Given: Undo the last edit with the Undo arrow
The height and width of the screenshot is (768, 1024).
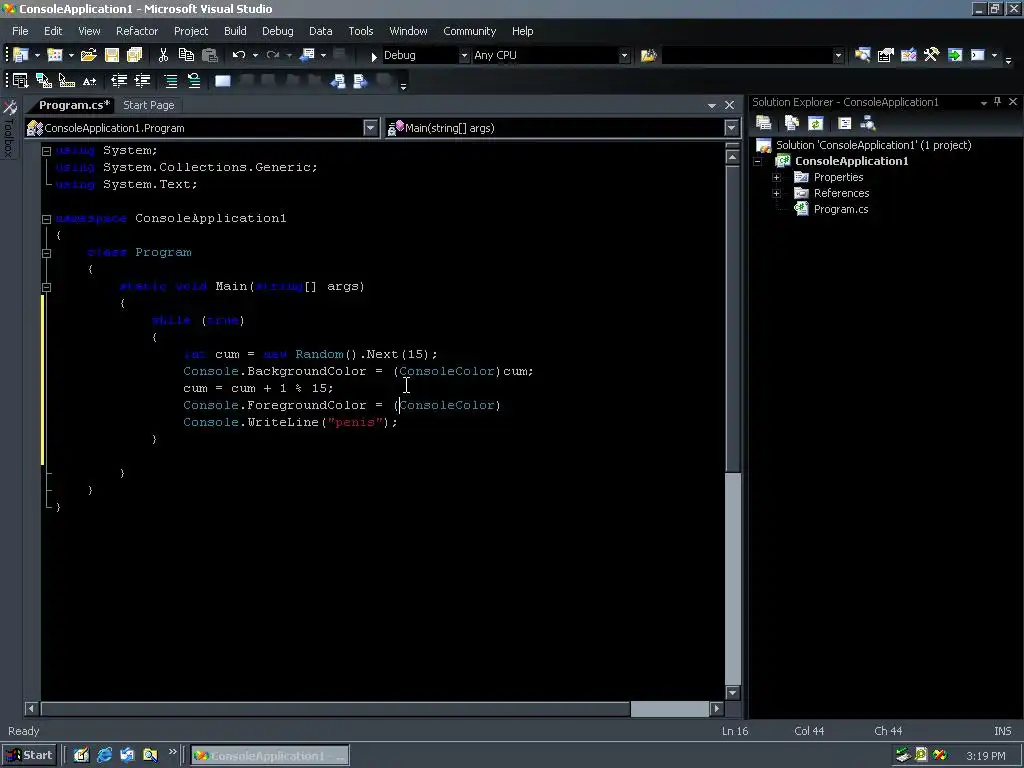Looking at the screenshot, I should [239, 56].
